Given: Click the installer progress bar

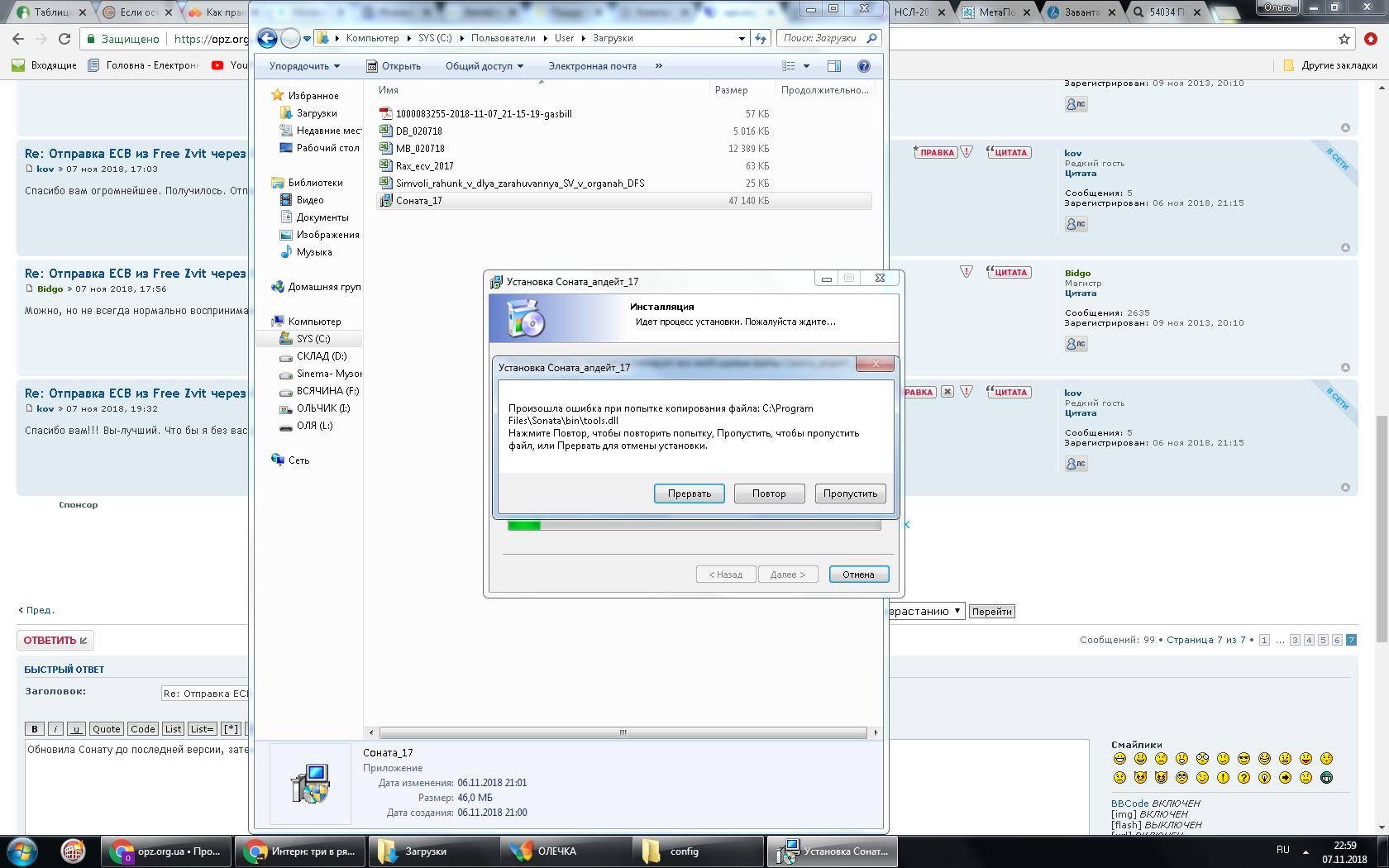Looking at the screenshot, I should pos(694,525).
